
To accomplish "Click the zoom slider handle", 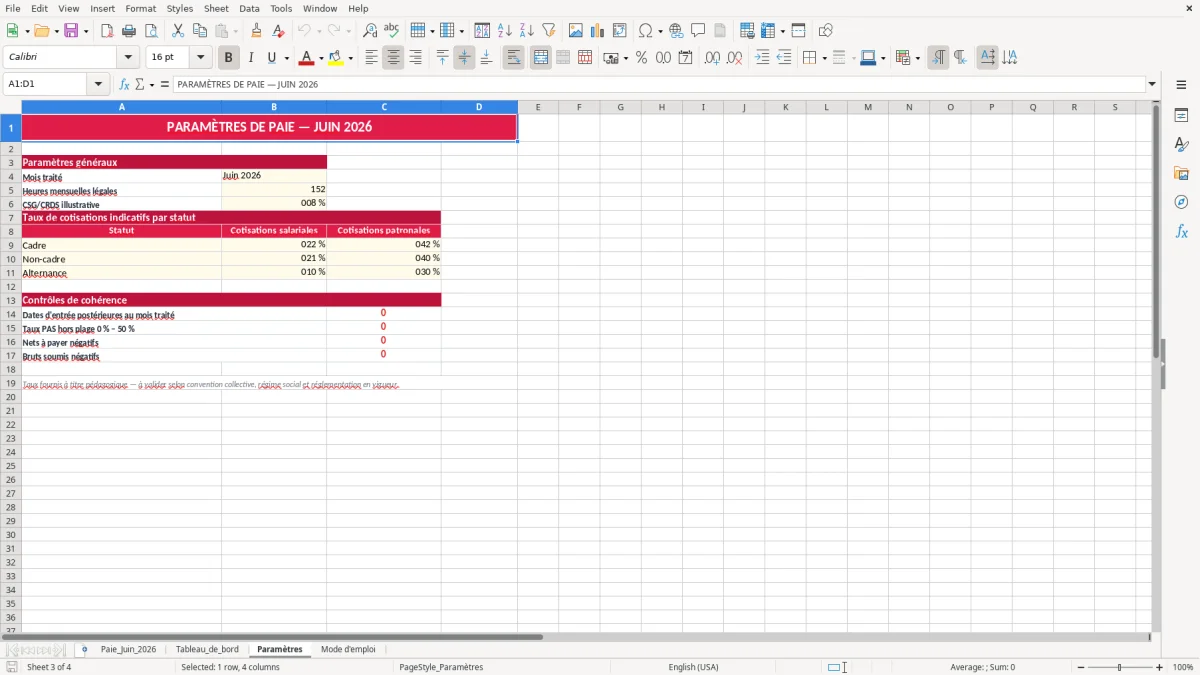I will pyautogui.click(x=1120, y=667).
